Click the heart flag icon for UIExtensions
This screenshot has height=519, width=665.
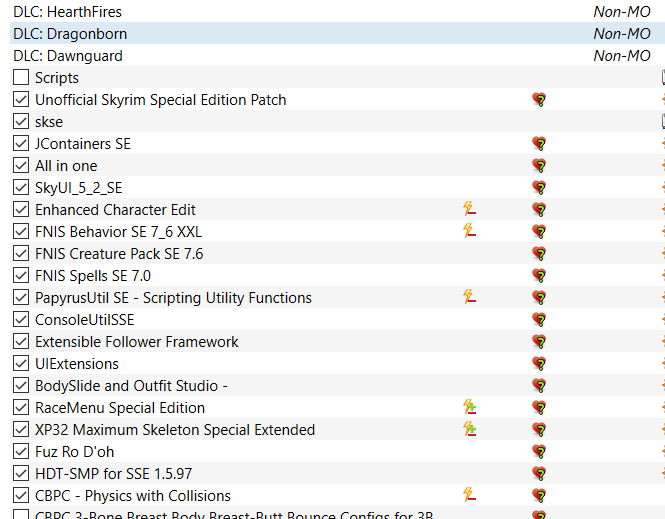539,364
